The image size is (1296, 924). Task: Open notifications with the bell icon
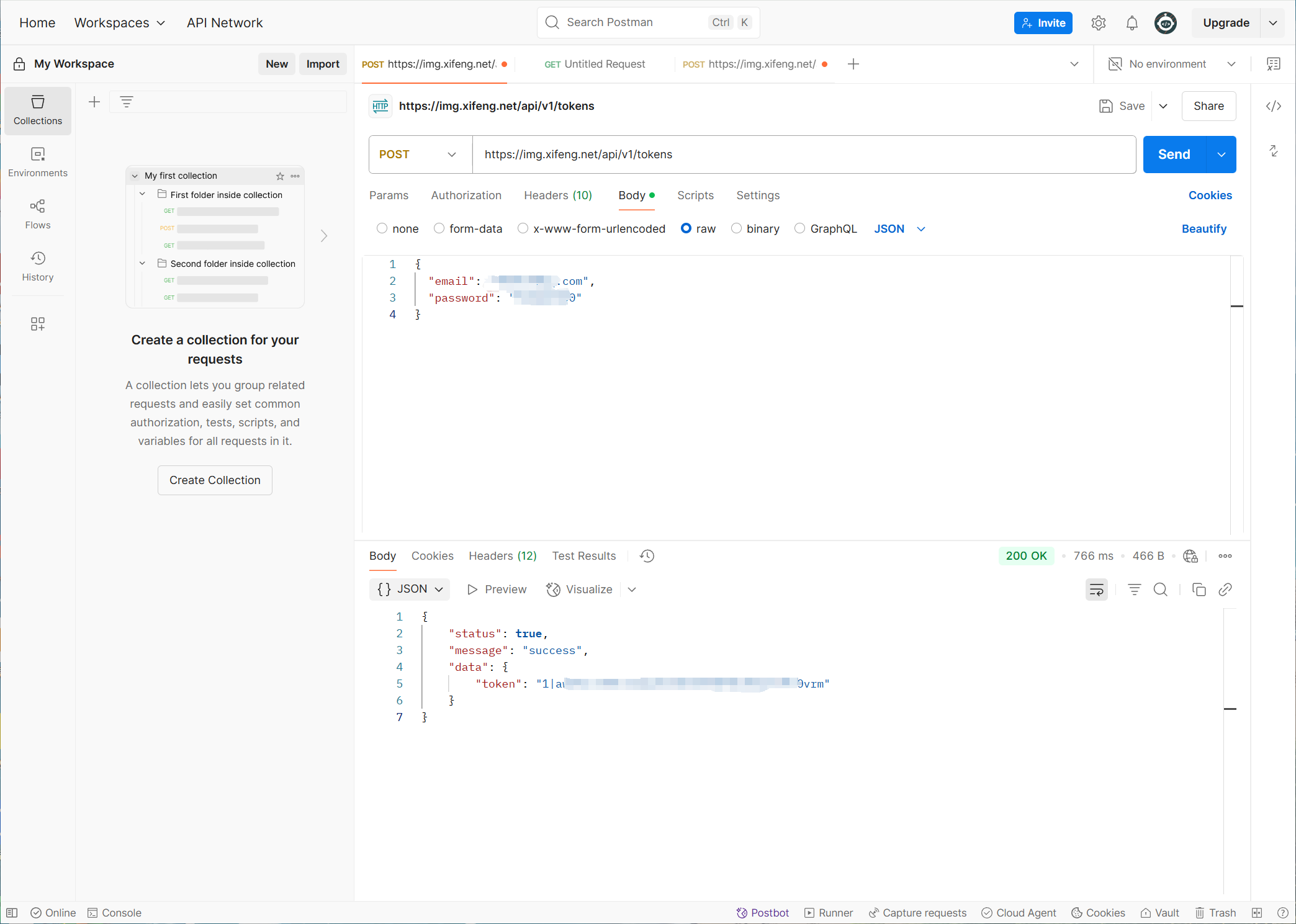1132,22
